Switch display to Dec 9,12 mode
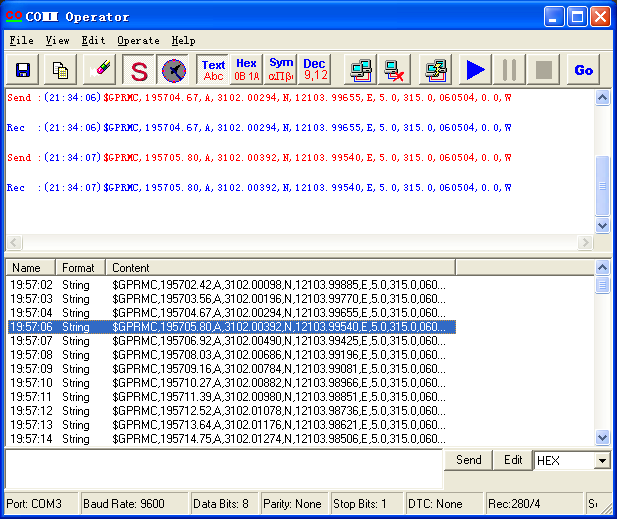This screenshot has width=617, height=519. click(314, 70)
